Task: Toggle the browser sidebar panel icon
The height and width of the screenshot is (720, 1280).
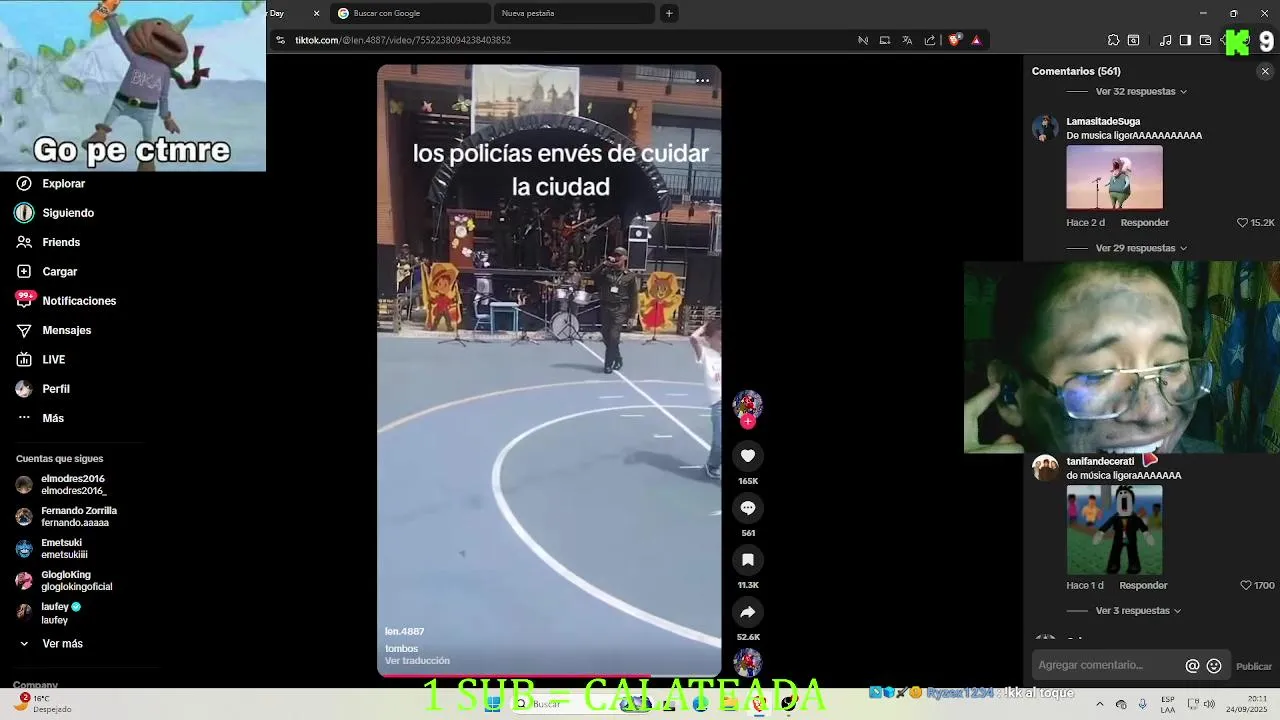Action: [1185, 40]
